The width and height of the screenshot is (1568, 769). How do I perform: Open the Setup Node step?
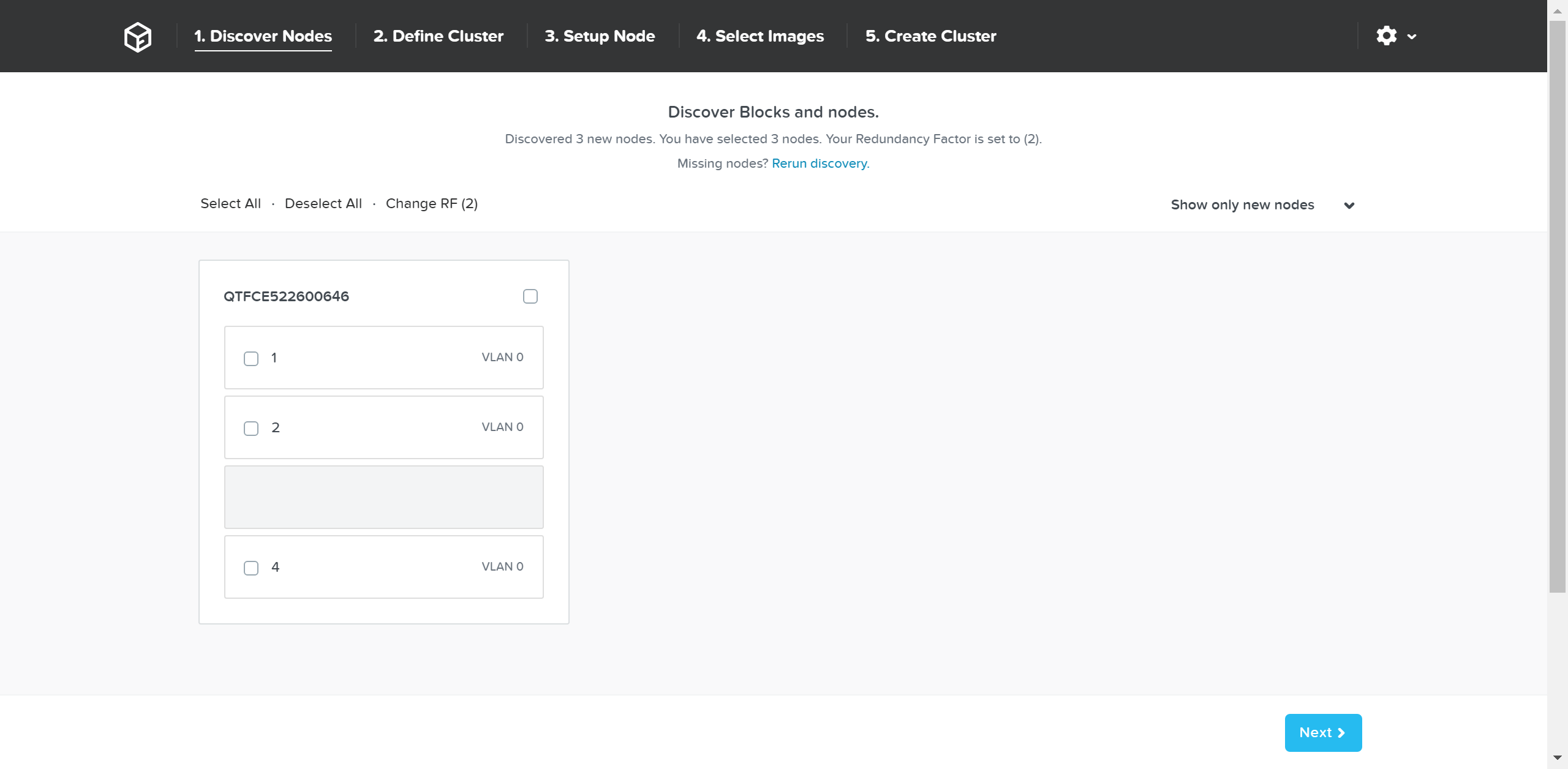600,36
